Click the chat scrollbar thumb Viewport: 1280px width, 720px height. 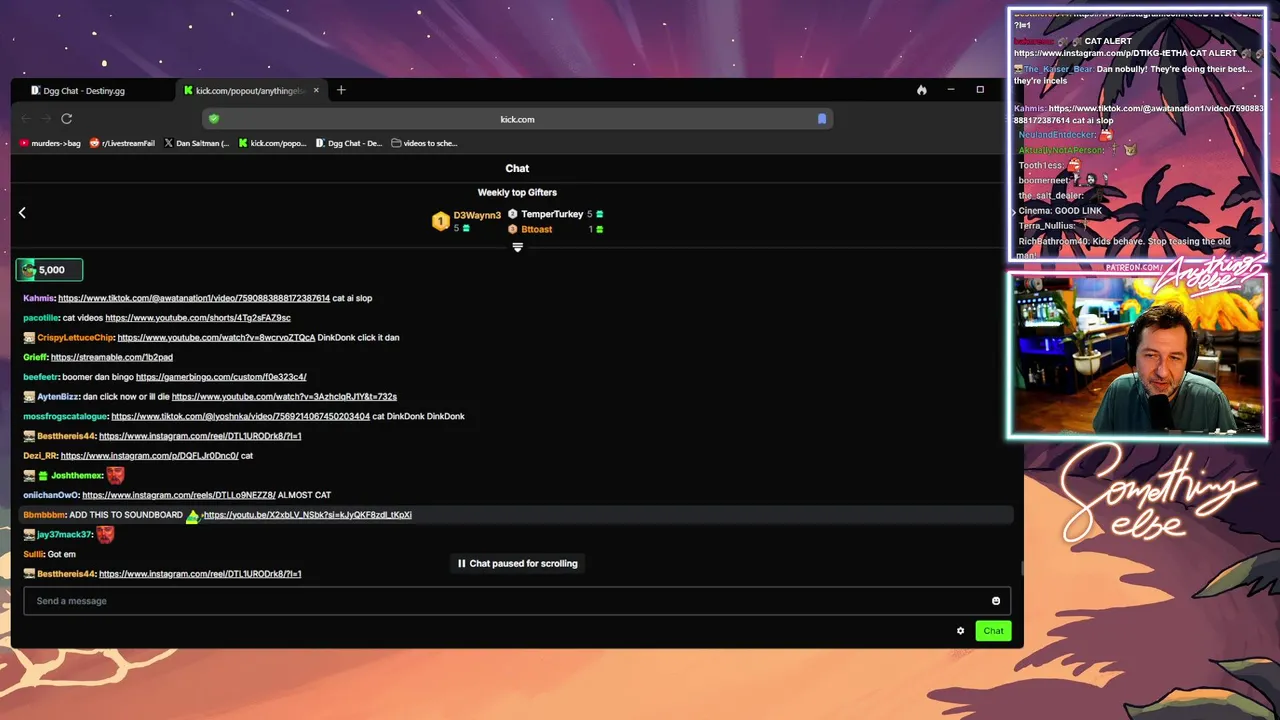coord(1021,568)
